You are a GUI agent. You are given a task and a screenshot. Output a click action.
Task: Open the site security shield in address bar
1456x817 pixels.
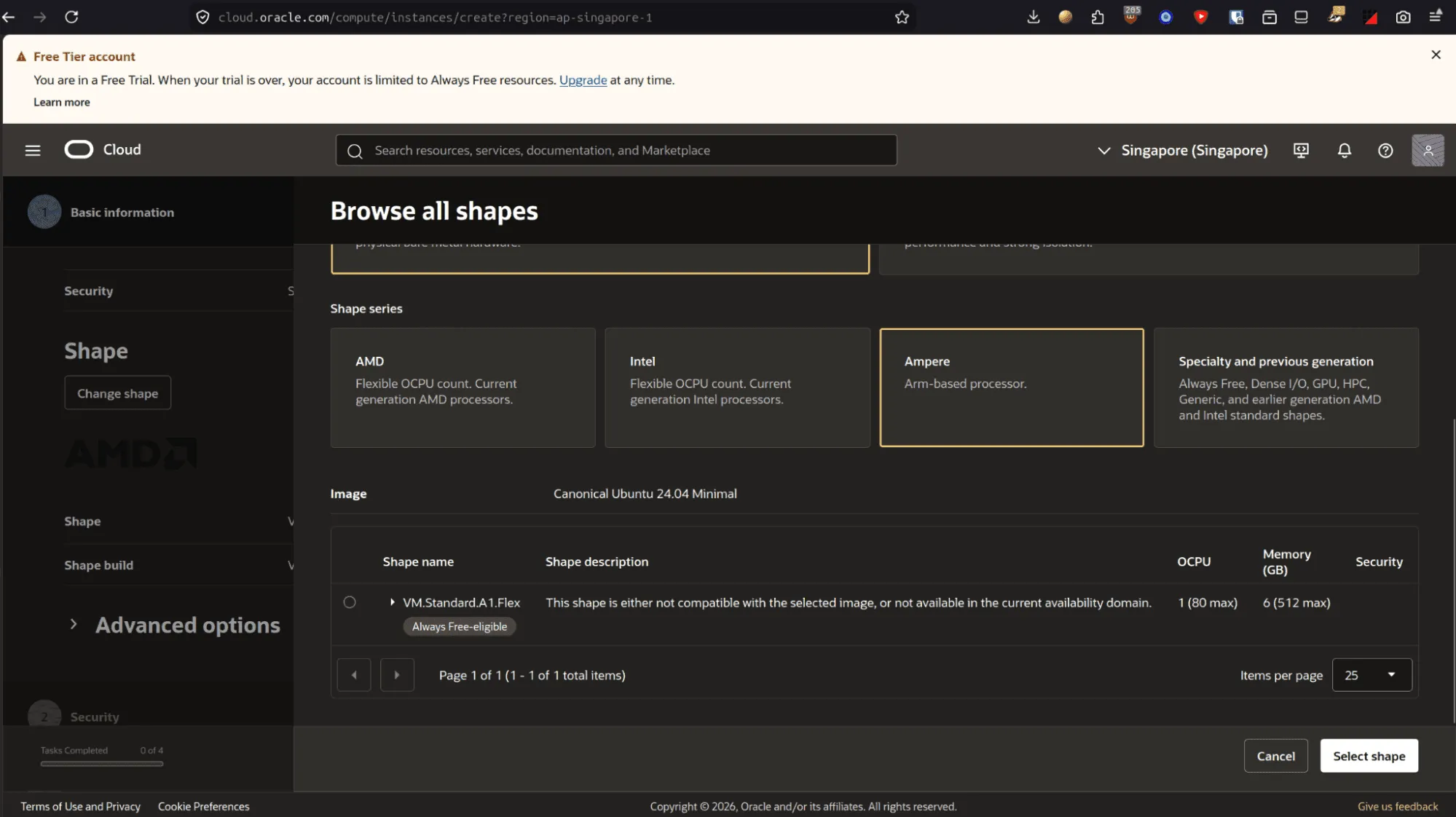tap(202, 17)
